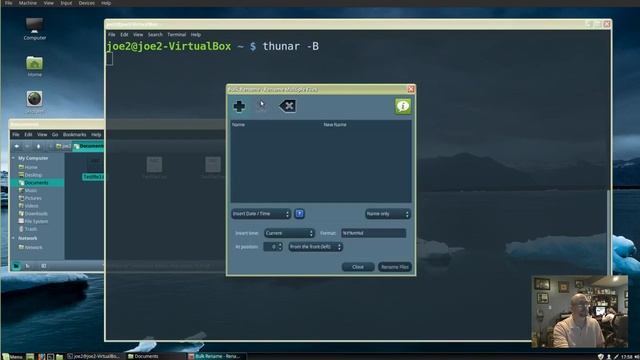
Task: Click the file manager up arrow
Action: point(38,146)
